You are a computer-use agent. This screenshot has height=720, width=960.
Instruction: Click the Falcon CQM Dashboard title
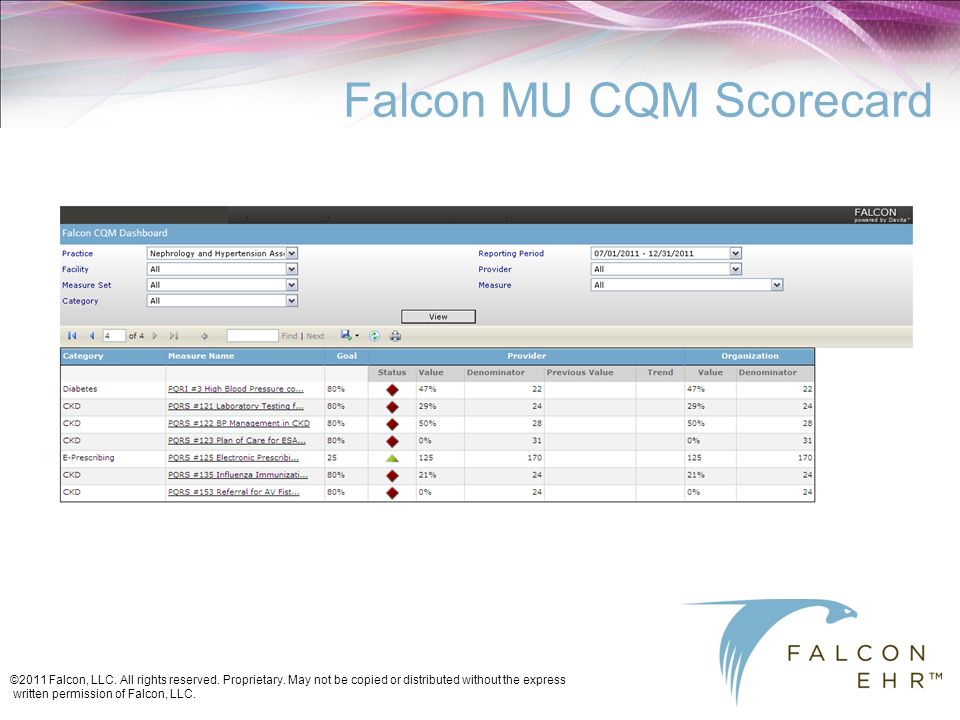114,233
